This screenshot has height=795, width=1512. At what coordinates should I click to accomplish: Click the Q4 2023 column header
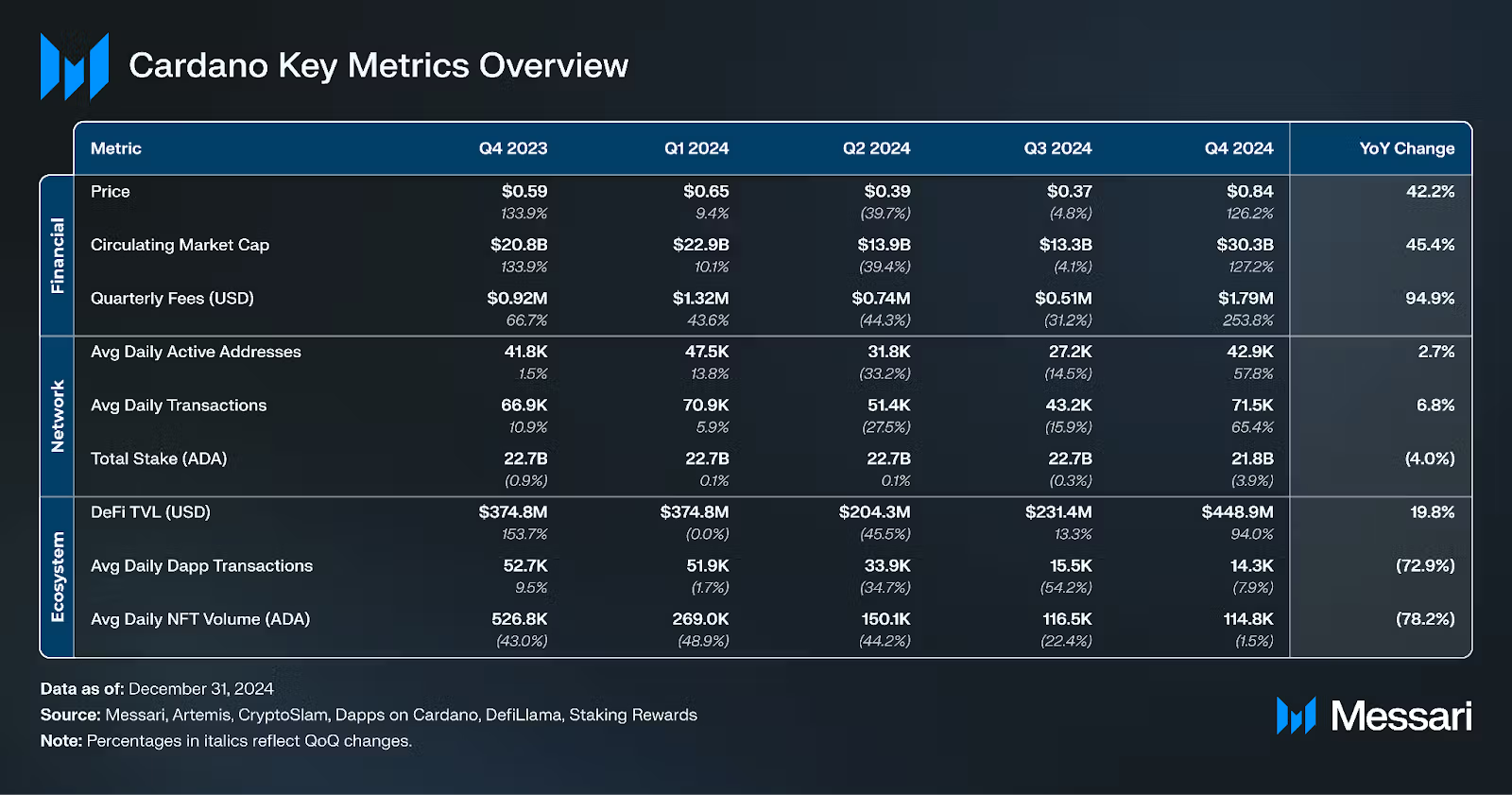pyautogui.click(x=512, y=148)
